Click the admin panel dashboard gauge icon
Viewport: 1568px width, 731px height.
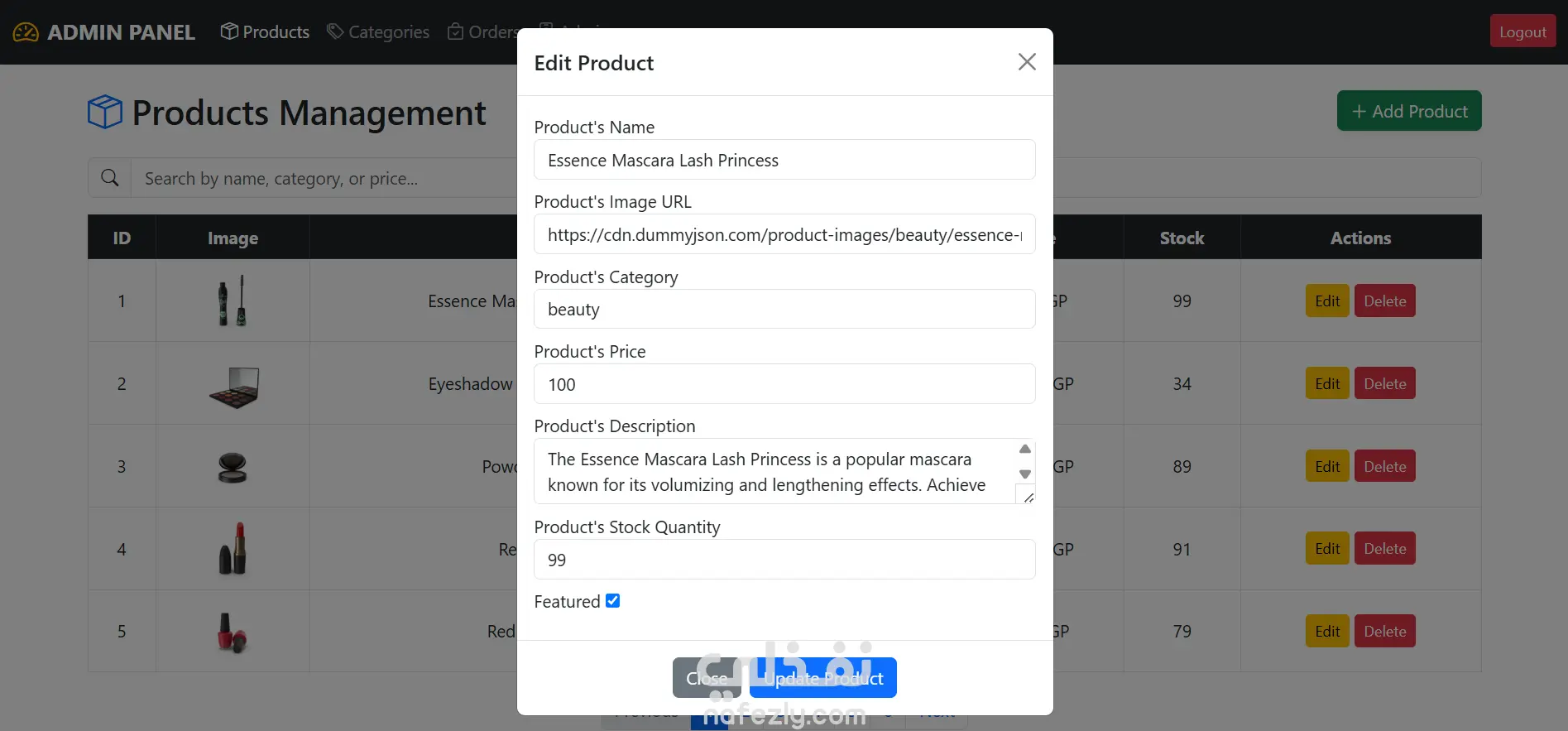pos(26,32)
